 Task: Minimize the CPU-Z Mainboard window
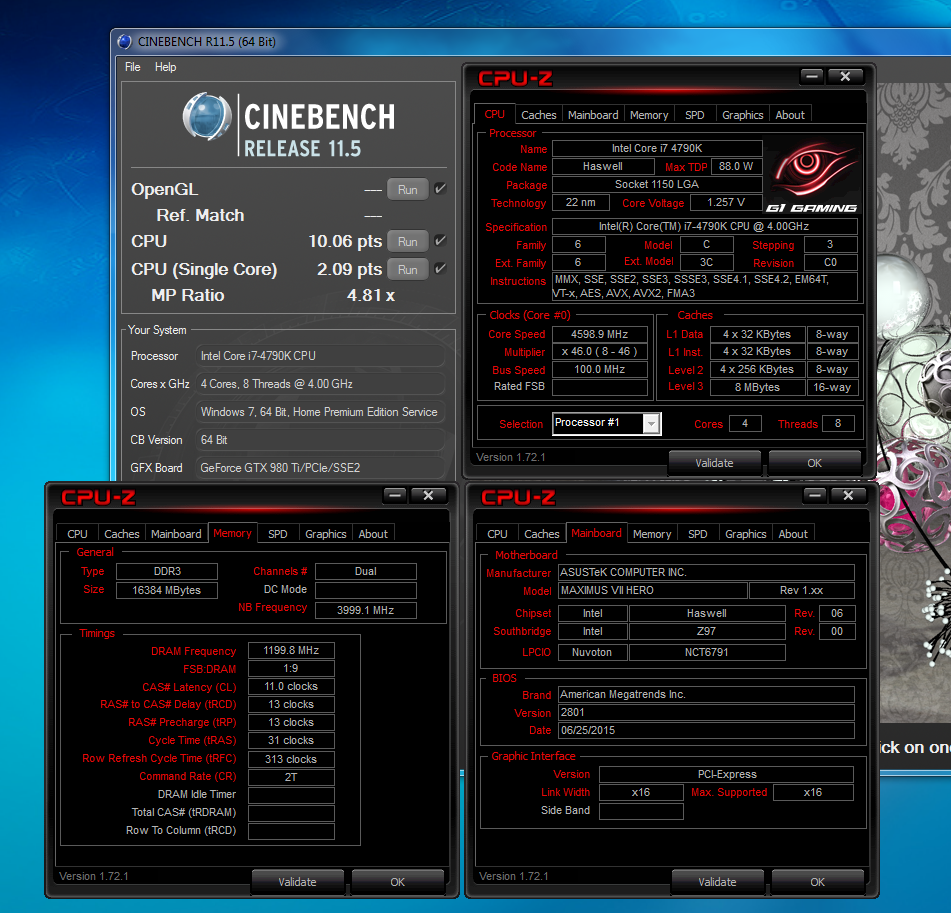[x=815, y=496]
